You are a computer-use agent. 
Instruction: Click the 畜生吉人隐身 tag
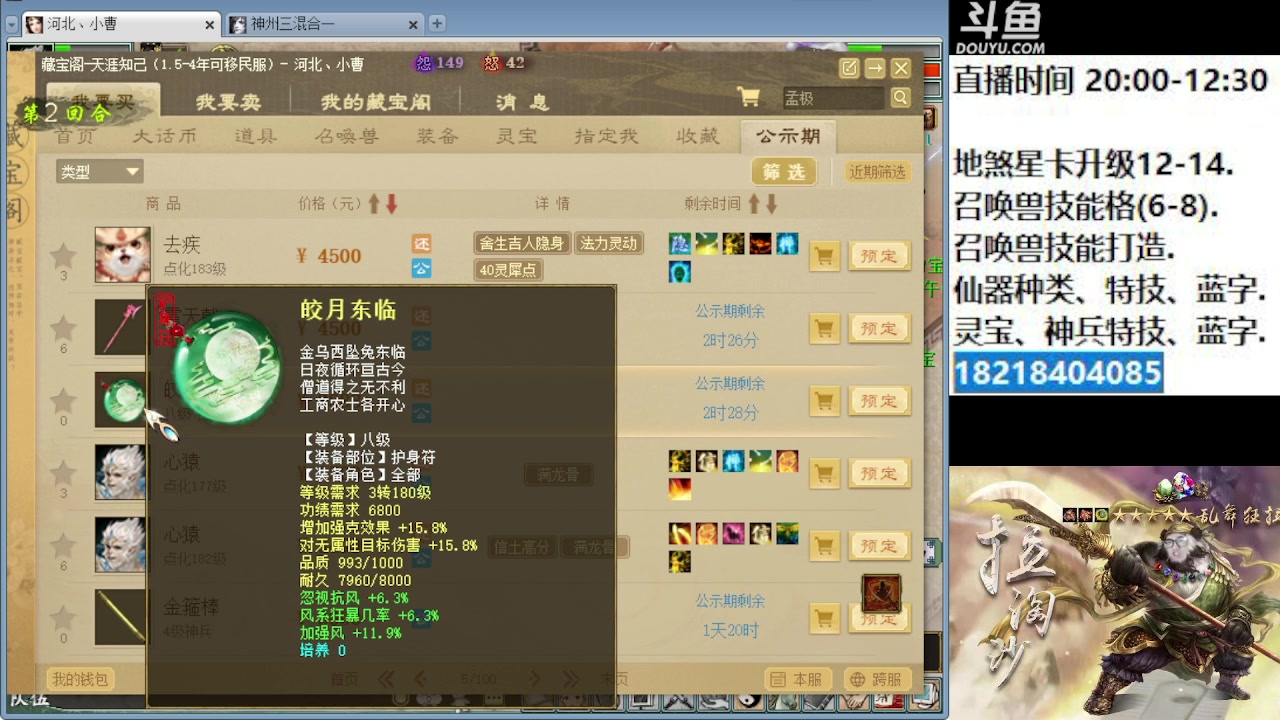click(521, 243)
